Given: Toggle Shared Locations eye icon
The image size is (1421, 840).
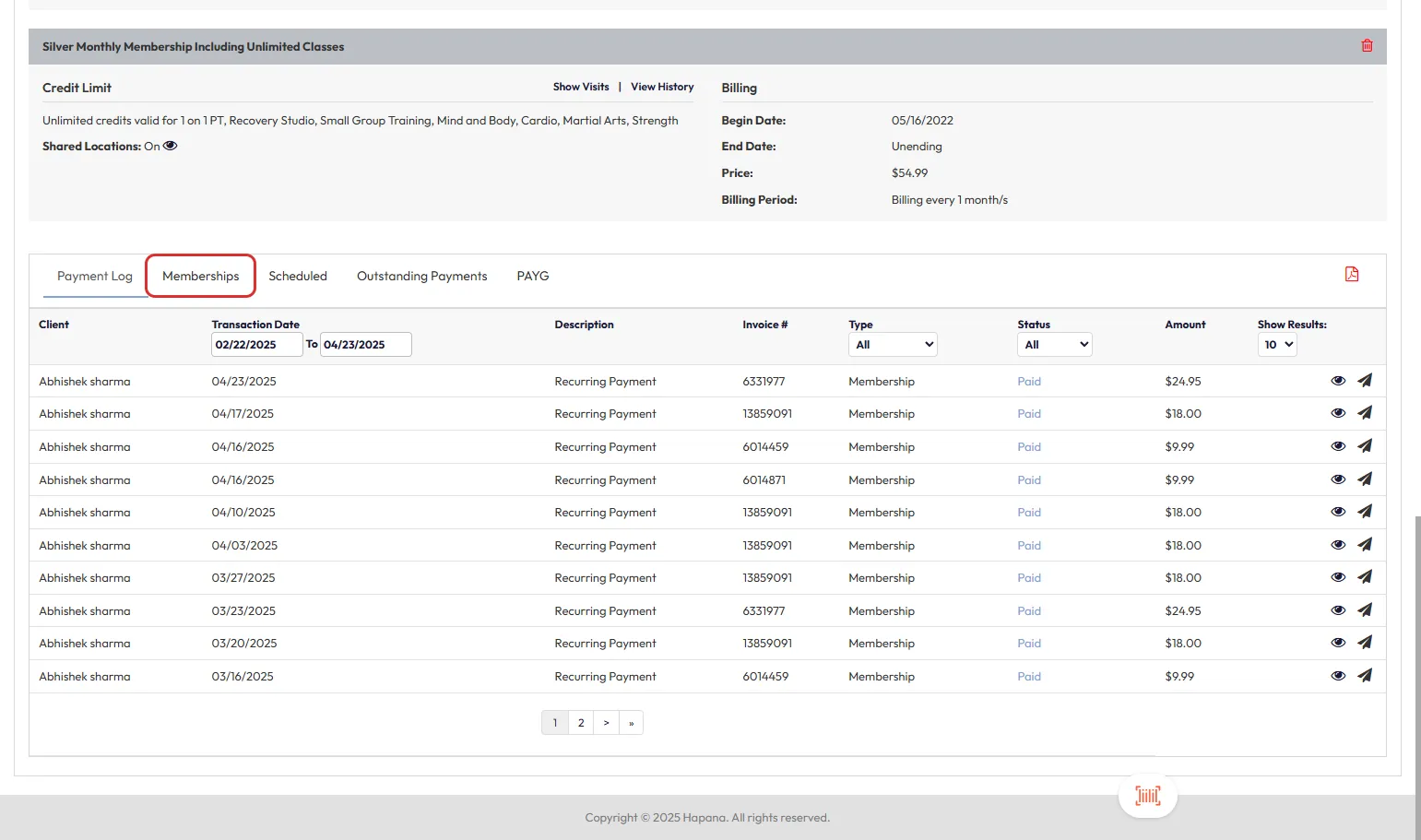Looking at the screenshot, I should coord(171,146).
